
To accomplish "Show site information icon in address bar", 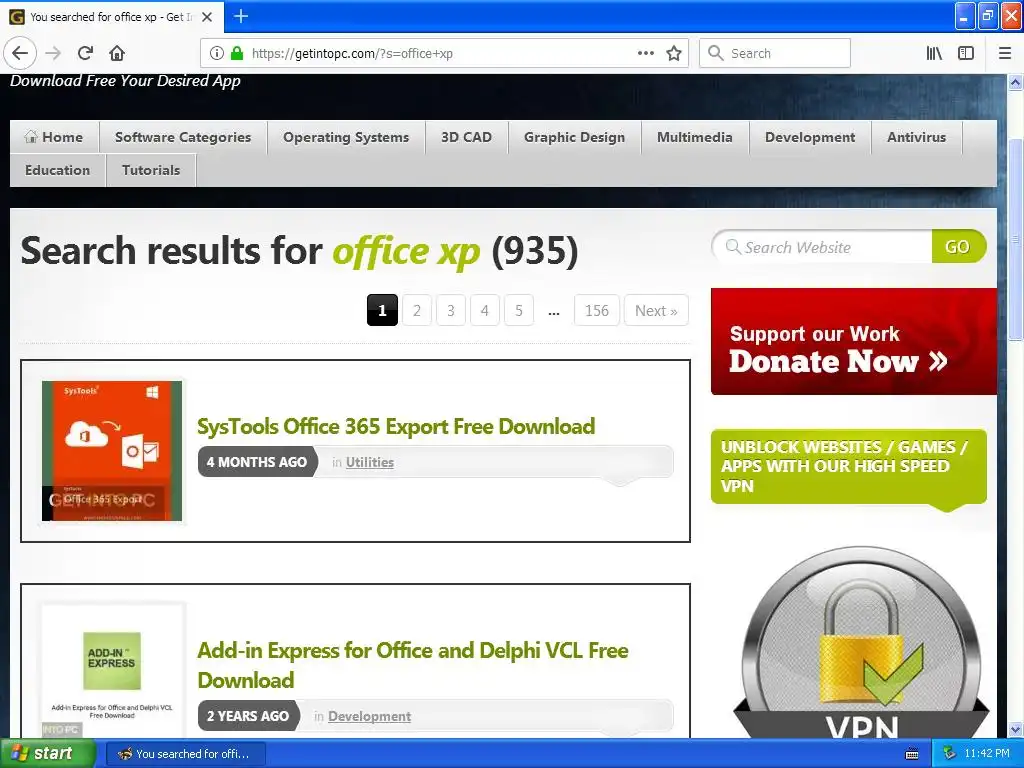I will click(216, 54).
